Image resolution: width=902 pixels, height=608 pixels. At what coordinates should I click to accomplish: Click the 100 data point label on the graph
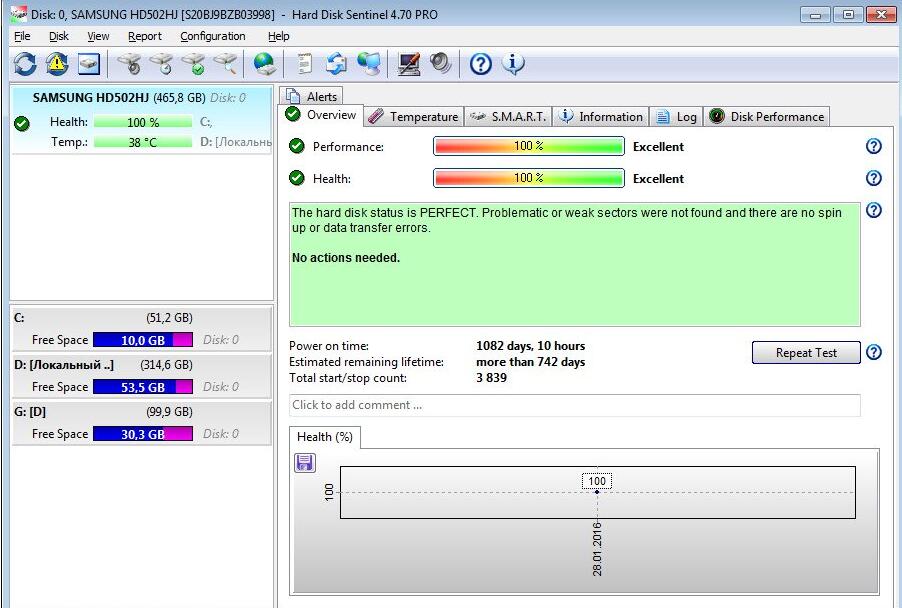pos(597,481)
